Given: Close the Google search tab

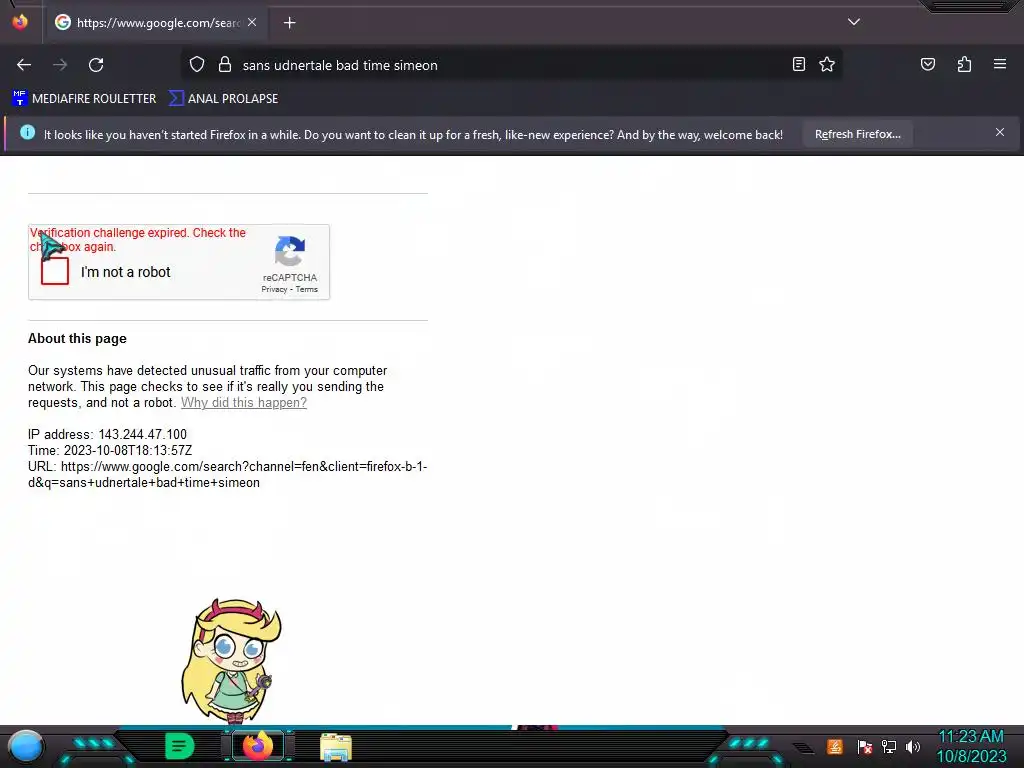Looking at the screenshot, I should [x=252, y=22].
